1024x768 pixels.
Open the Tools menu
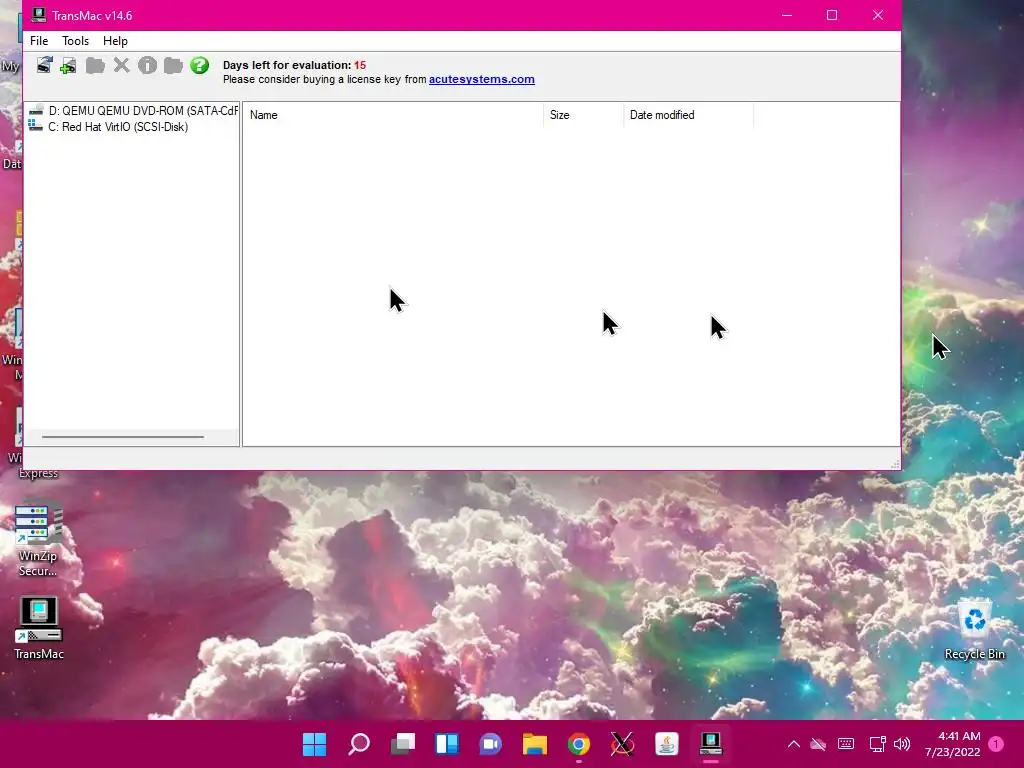pos(75,40)
